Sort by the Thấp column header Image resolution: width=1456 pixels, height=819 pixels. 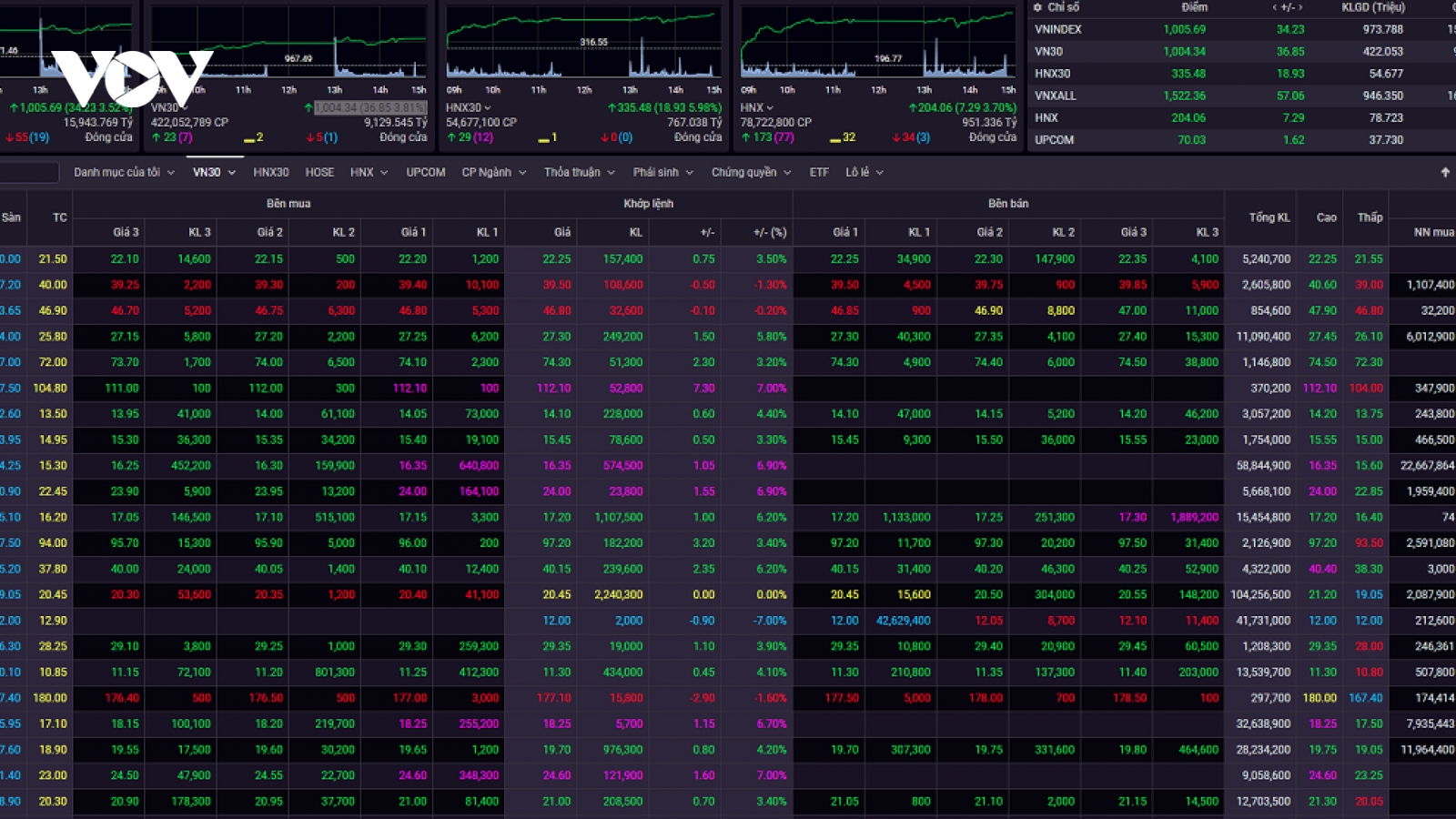click(1370, 217)
